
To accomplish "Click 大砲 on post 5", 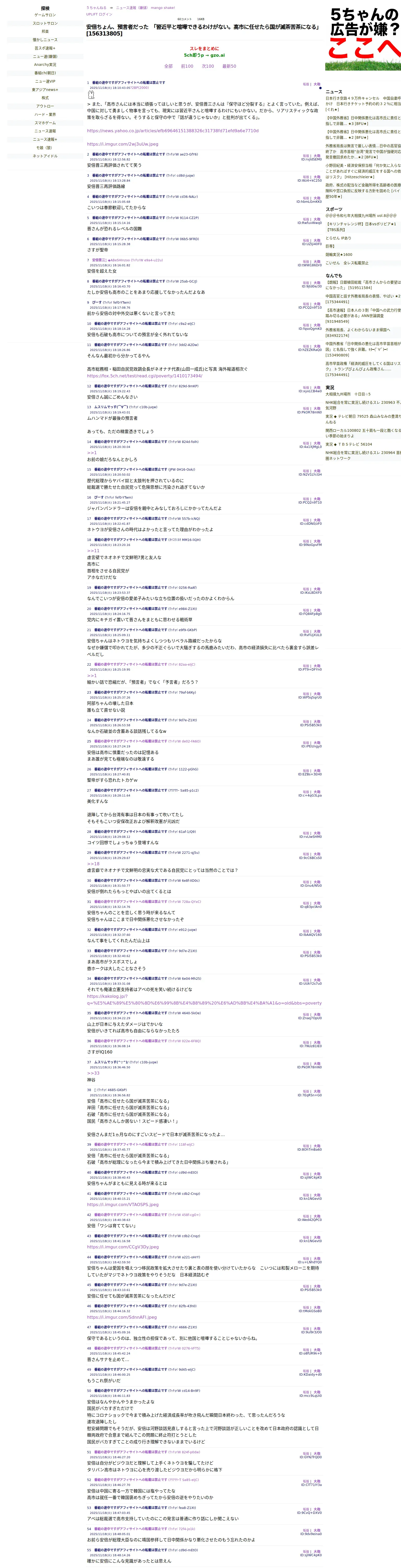I will (x=317, y=219).
